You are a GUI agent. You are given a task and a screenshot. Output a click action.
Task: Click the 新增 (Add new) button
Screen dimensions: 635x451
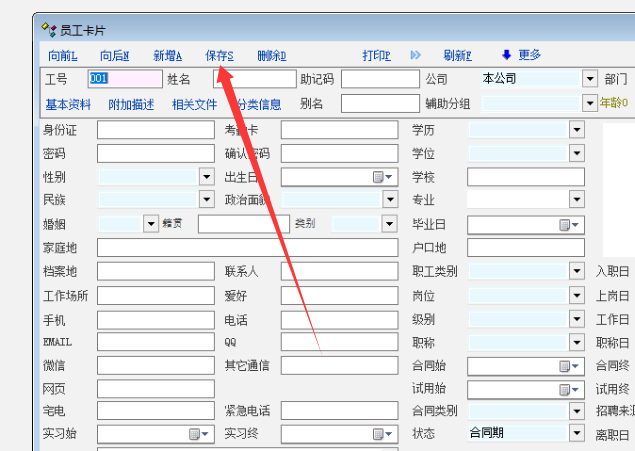tap(167, 55)
